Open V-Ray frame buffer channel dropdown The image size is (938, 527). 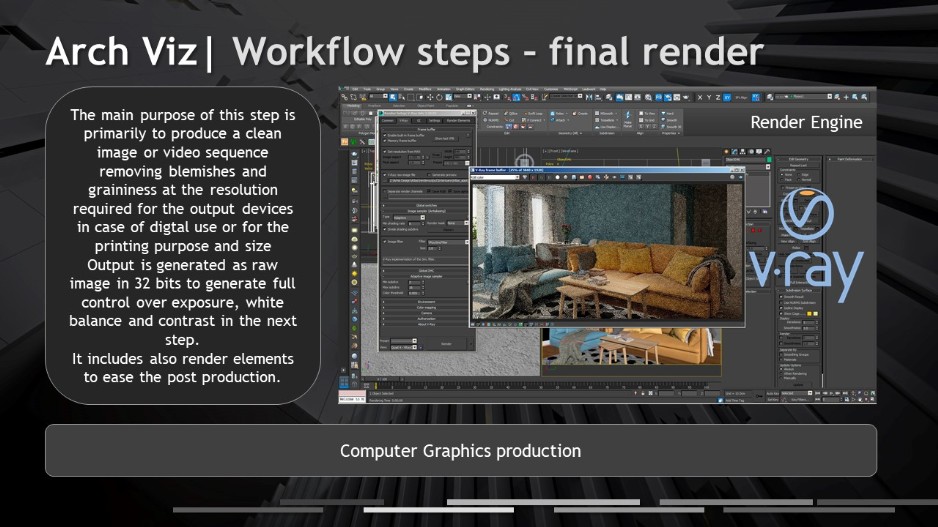(x=494, y=177)
